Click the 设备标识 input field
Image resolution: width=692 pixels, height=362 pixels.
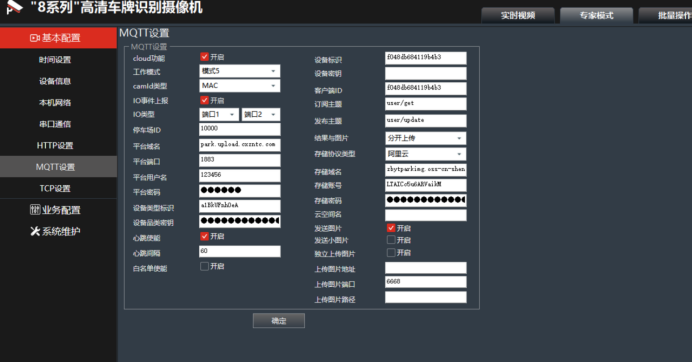tap(425, 58)
